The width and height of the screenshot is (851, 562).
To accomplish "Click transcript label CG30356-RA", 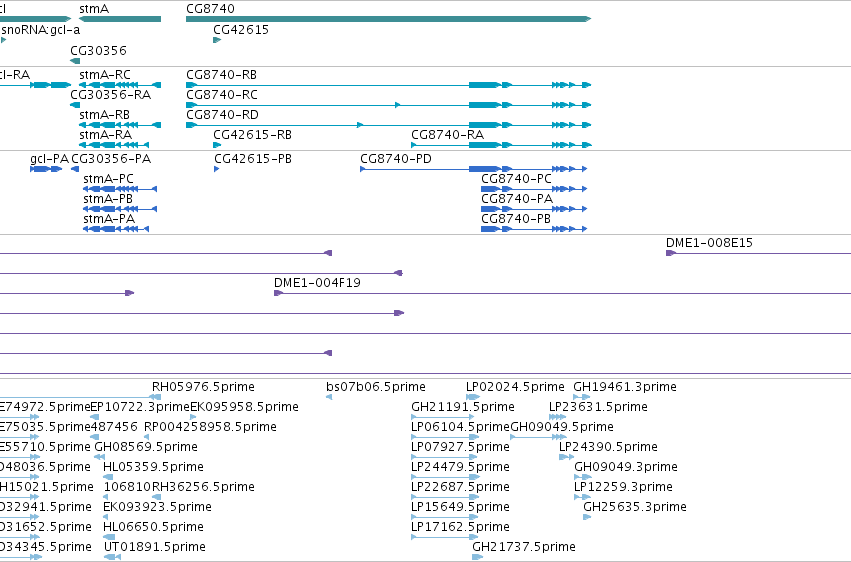I will (x=111, y=95).
